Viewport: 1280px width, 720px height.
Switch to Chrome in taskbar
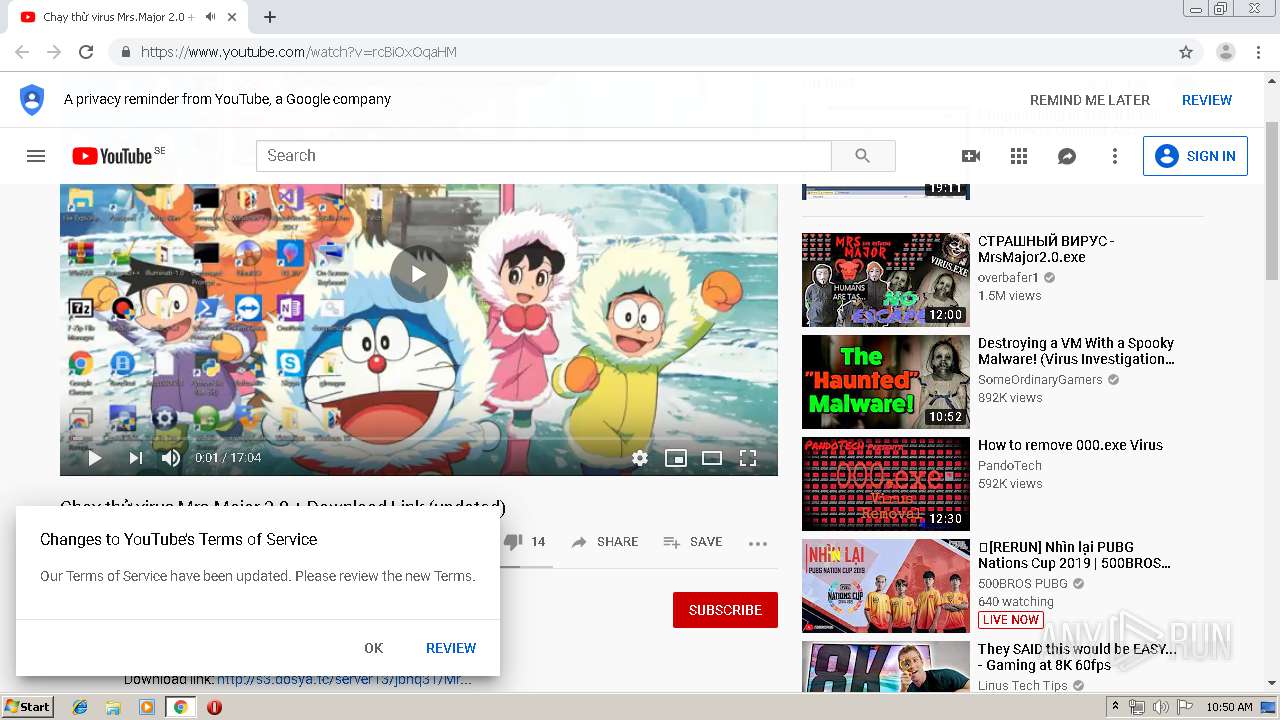point(180,707)
